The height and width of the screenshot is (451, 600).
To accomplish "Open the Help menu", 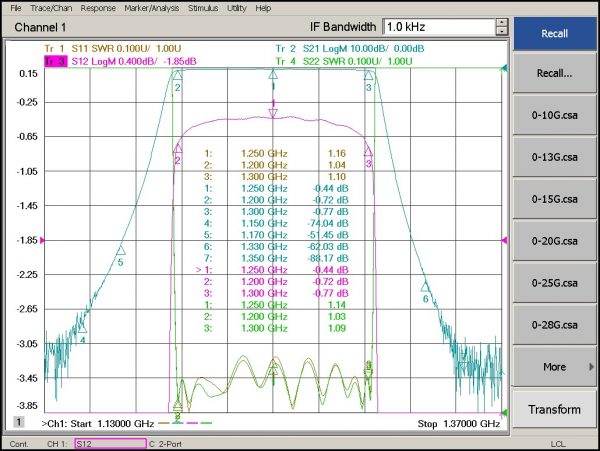I will (263, 8).
